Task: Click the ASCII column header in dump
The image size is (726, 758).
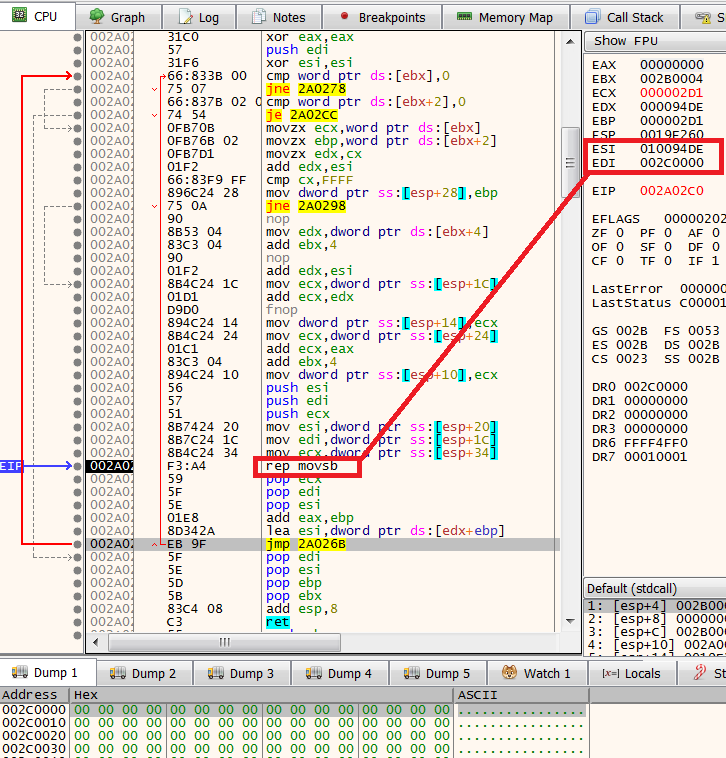Action: pyautogui.click(x=522, y=695)
